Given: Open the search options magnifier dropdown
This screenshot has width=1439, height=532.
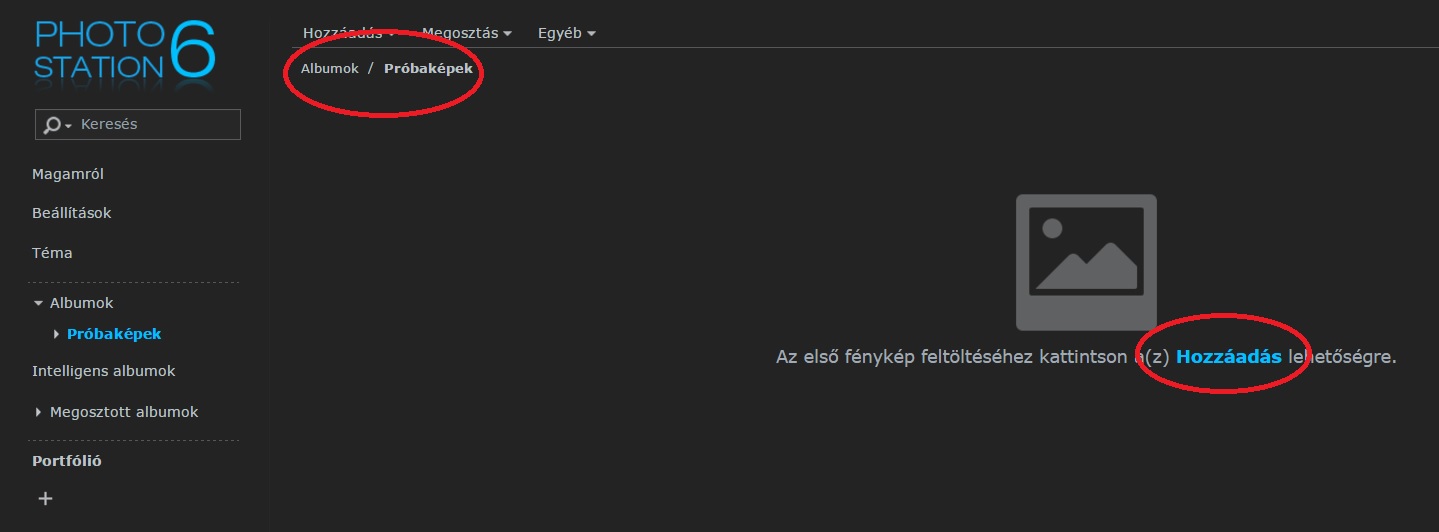Looking at the screenshot, I should pyautogui.click(x=58, y=125).
